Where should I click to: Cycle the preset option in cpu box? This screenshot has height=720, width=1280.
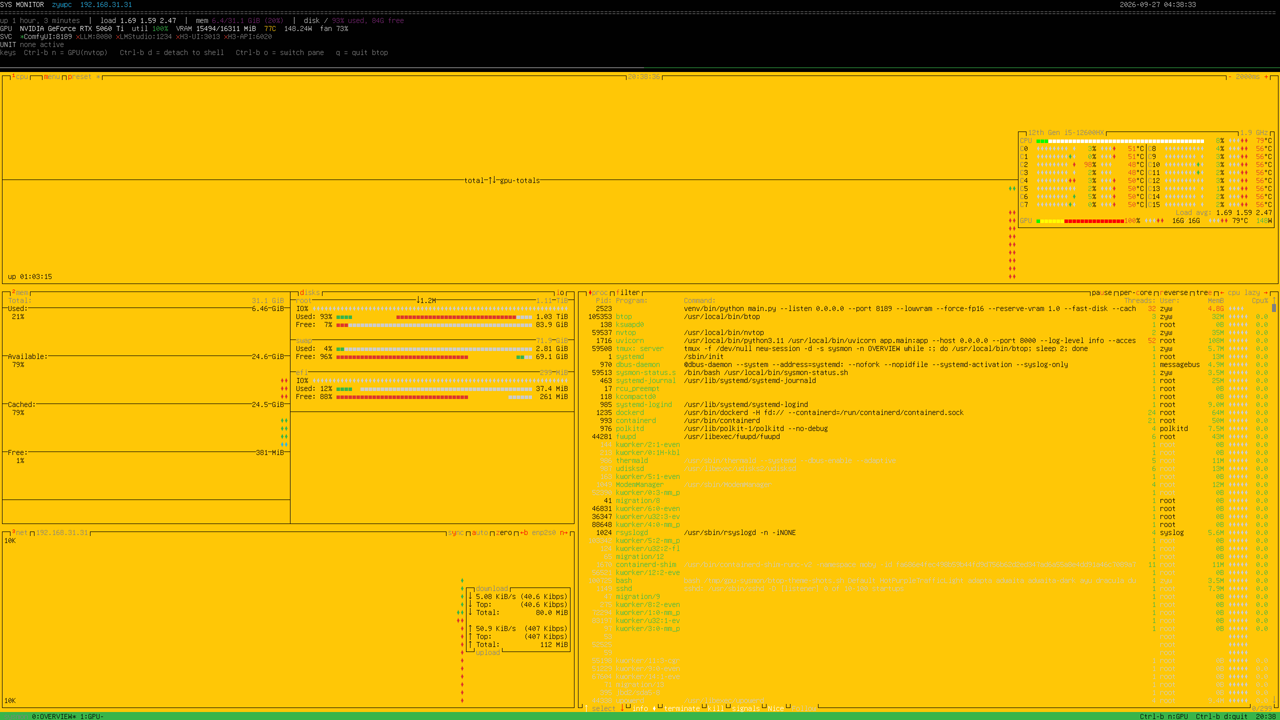[x=80, y=77]
